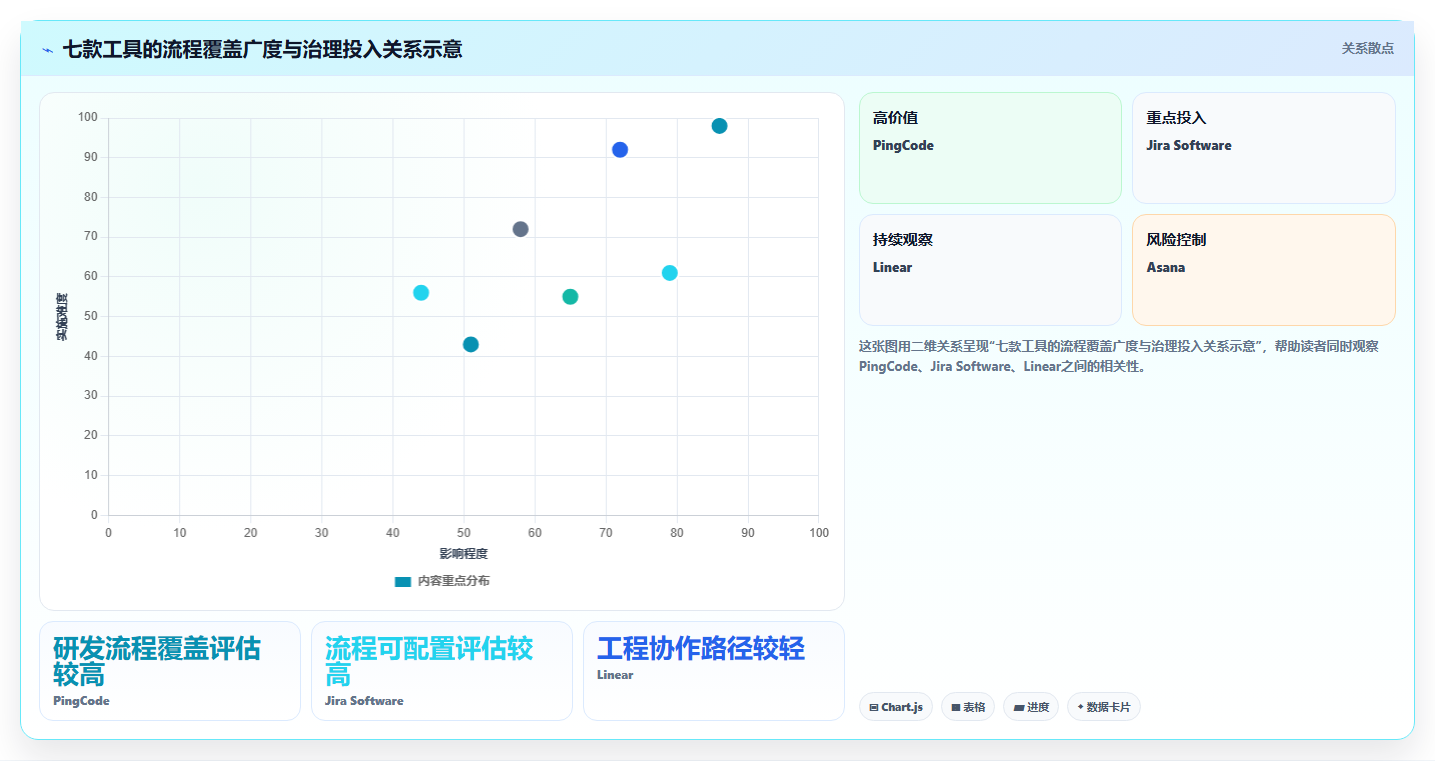The image size is (1435, 761).
Task: Click the lightning icon beside the title
Action: click(x=47, y=50)
